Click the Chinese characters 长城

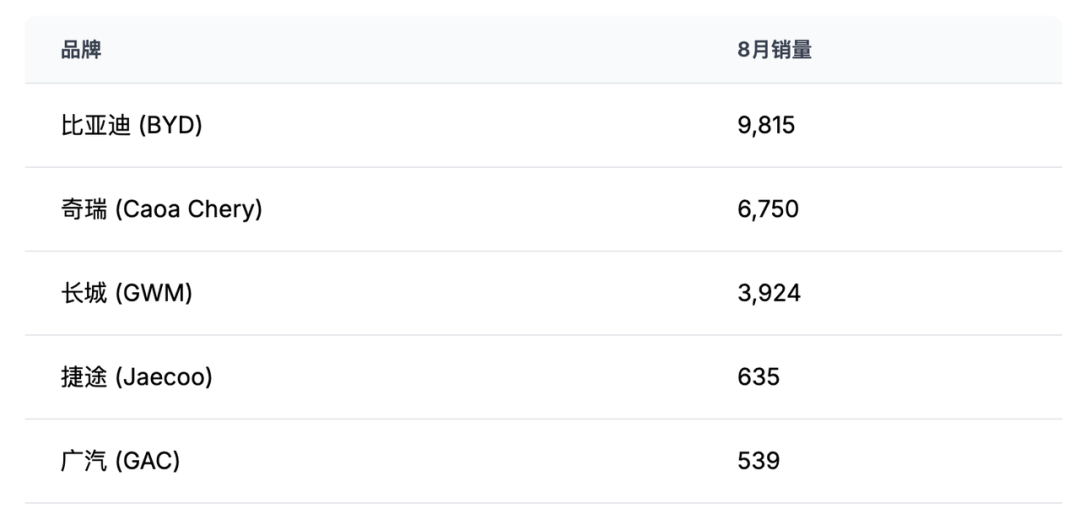point(84,294)
